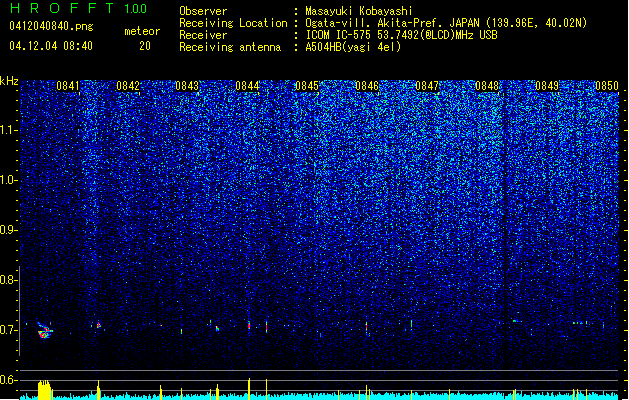Viewport: 629px width, 400px height.
Task: Select the ICOM IC-575 53.7492 MHz receiver text
Action: click(x=401, y=35)
